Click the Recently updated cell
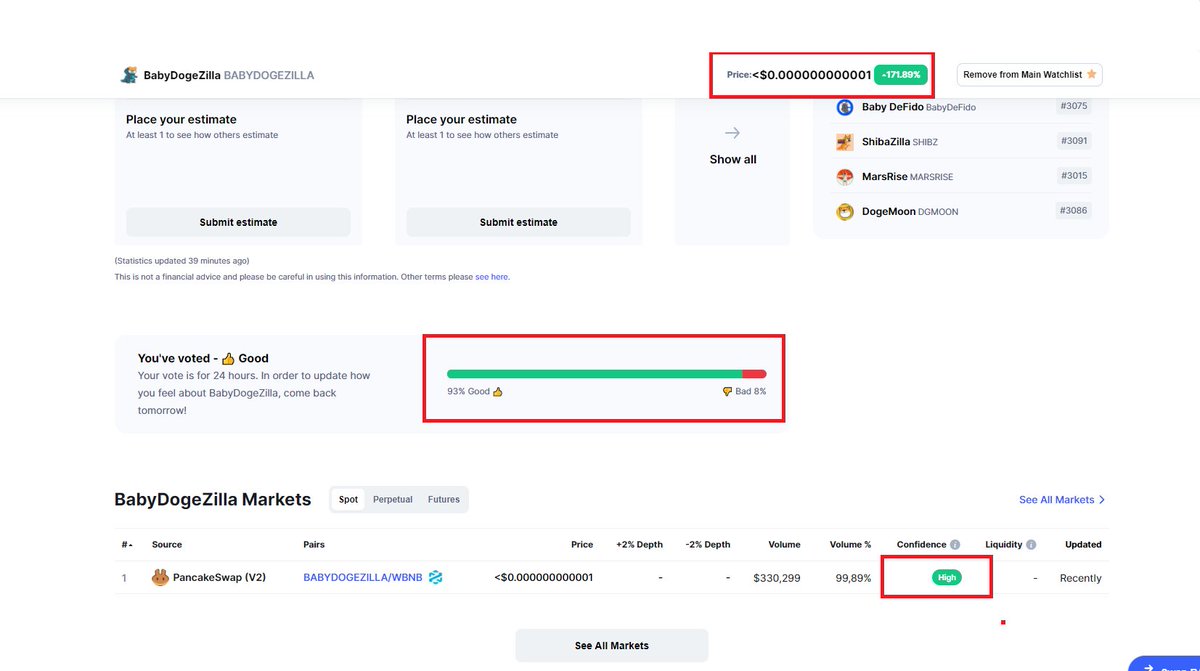This screenshot has height=671, width=1200. point(1081,578)
